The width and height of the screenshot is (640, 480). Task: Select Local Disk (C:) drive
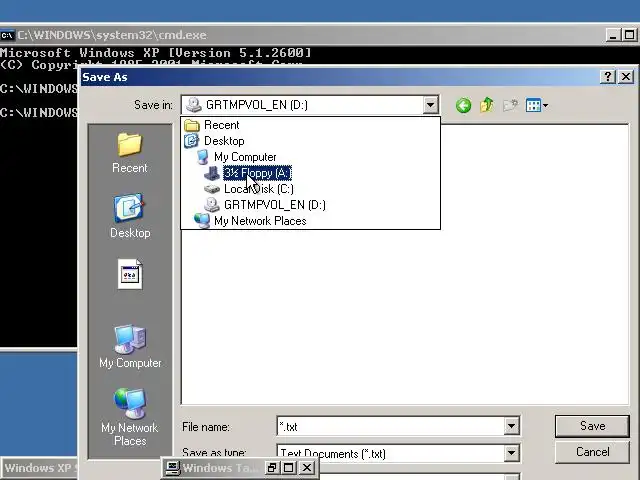pos(259,189)
